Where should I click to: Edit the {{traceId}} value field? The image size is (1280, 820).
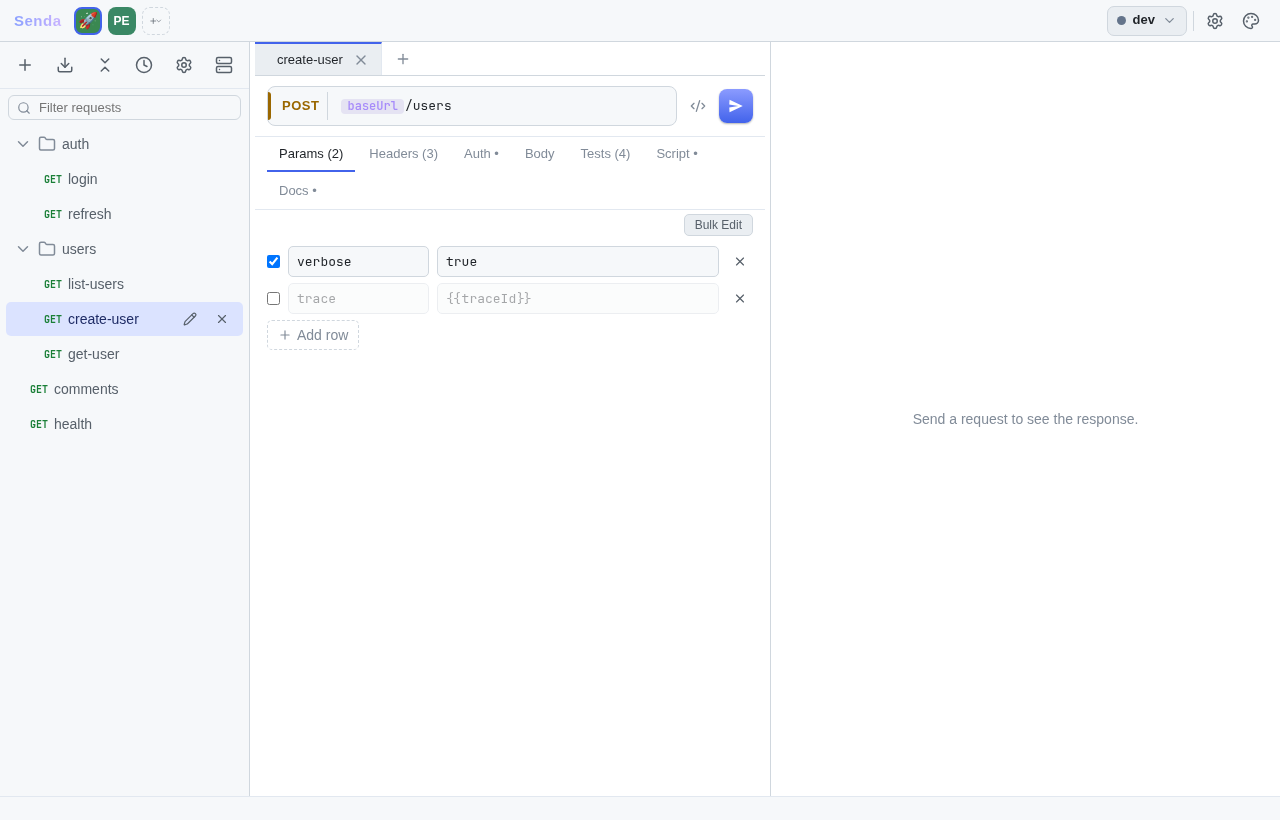[578, 299]
